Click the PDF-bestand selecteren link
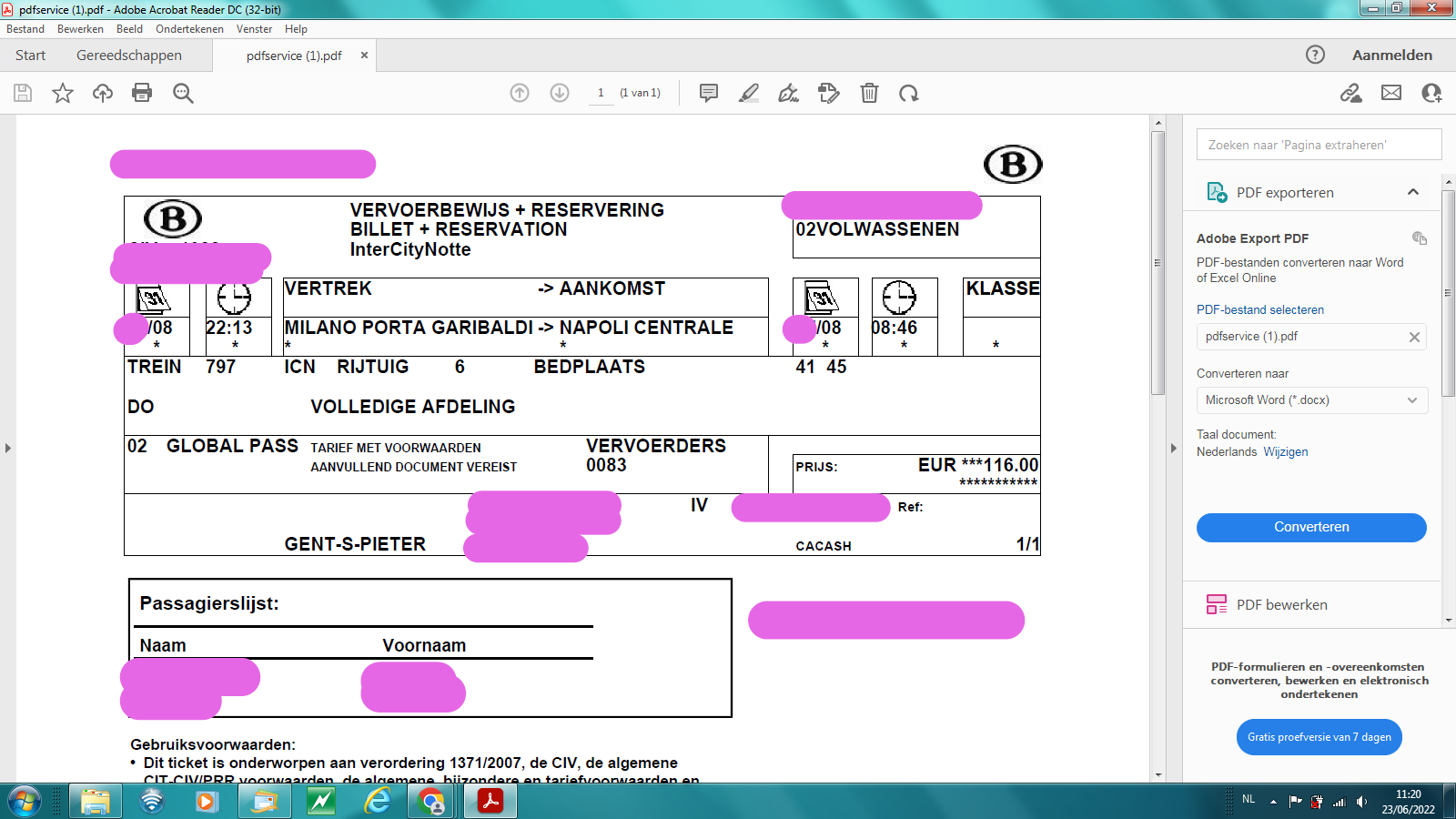 (1260, 309)
